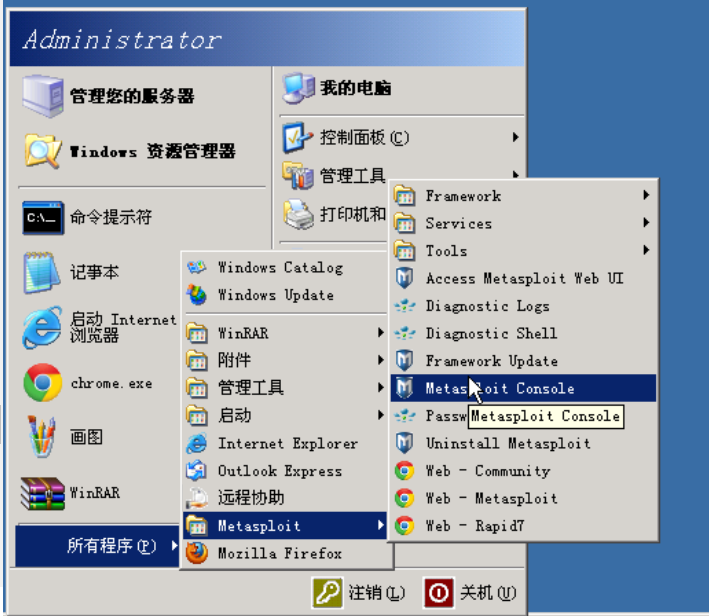Click the Internet Explorer icon in programs list
Viewport: 709px width, 616px height.
[197, 443]
